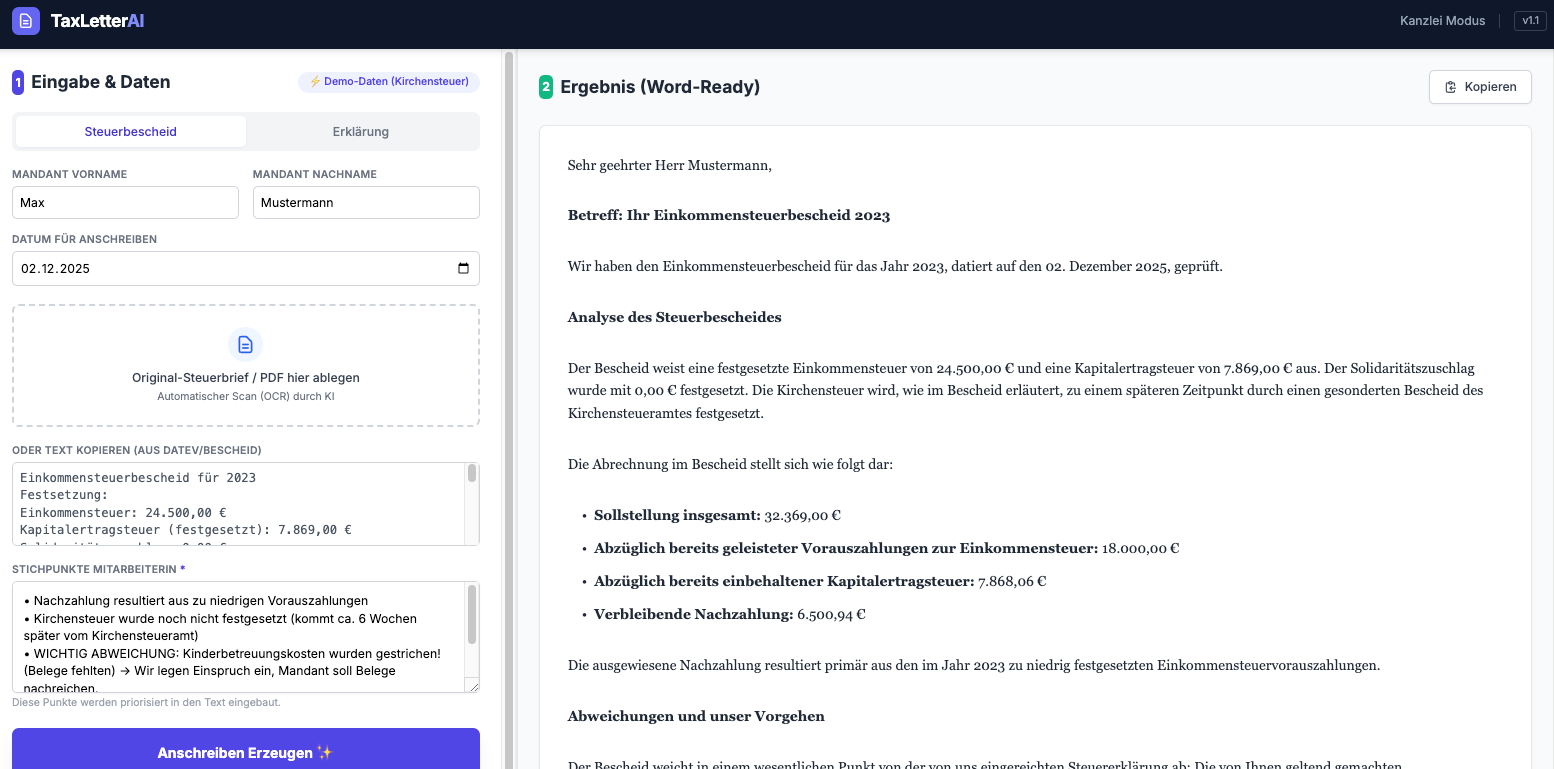1554x769 pixels.
Task: Switch to the Erklärung tab
Action: (x=362, y=131)
